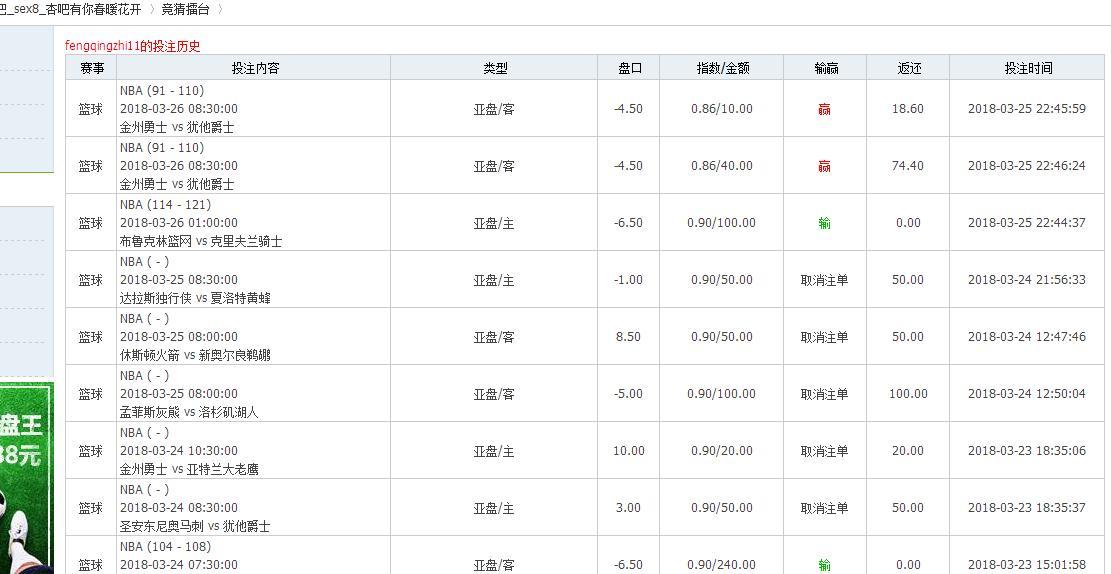The height and width of the screenshot is (574, 1111).
Task: Click the NBA (114 - 121) score text
Action: (x=165, y=204)
